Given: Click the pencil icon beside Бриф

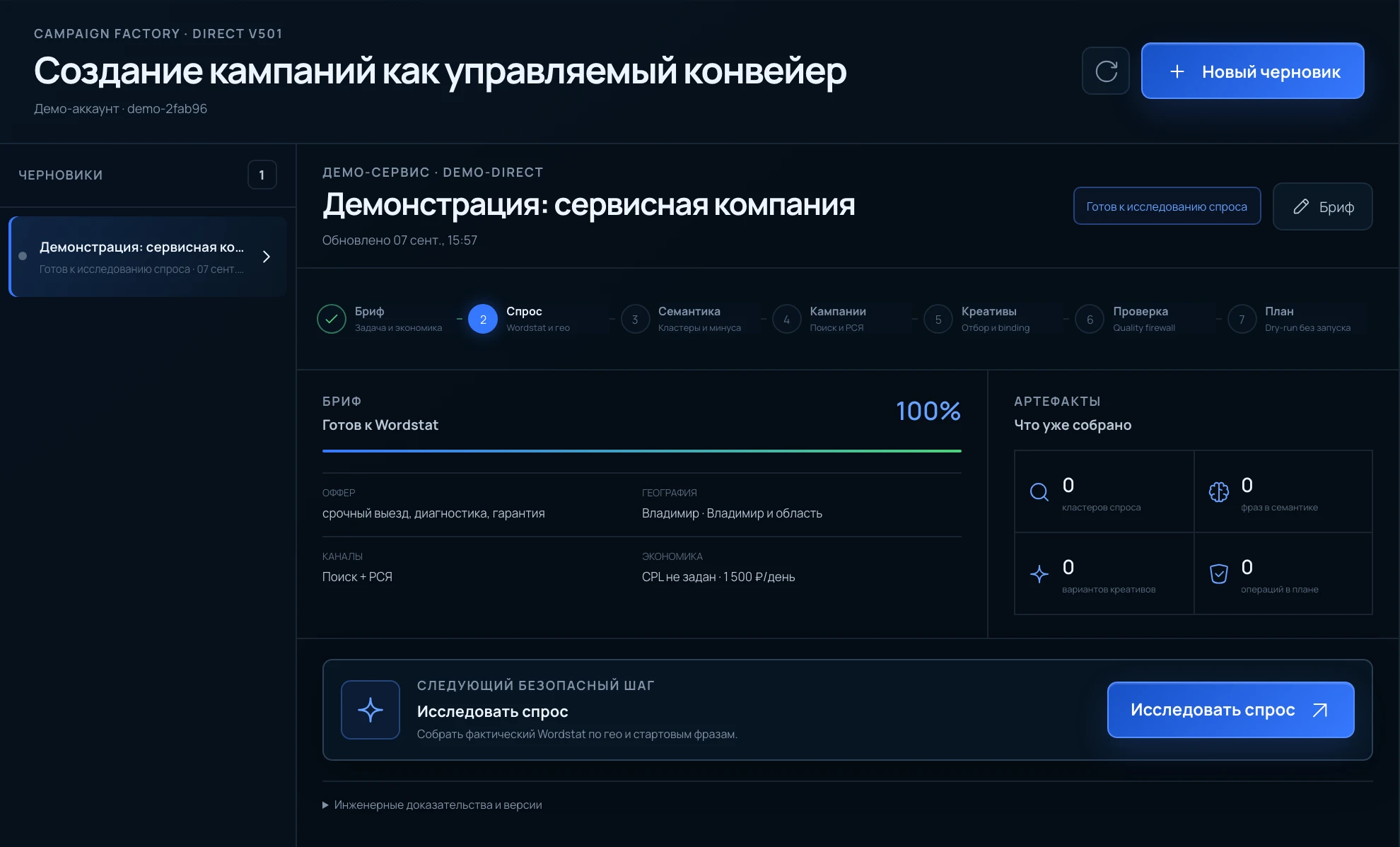Looking at the screenshot, I should [1301, 206].
